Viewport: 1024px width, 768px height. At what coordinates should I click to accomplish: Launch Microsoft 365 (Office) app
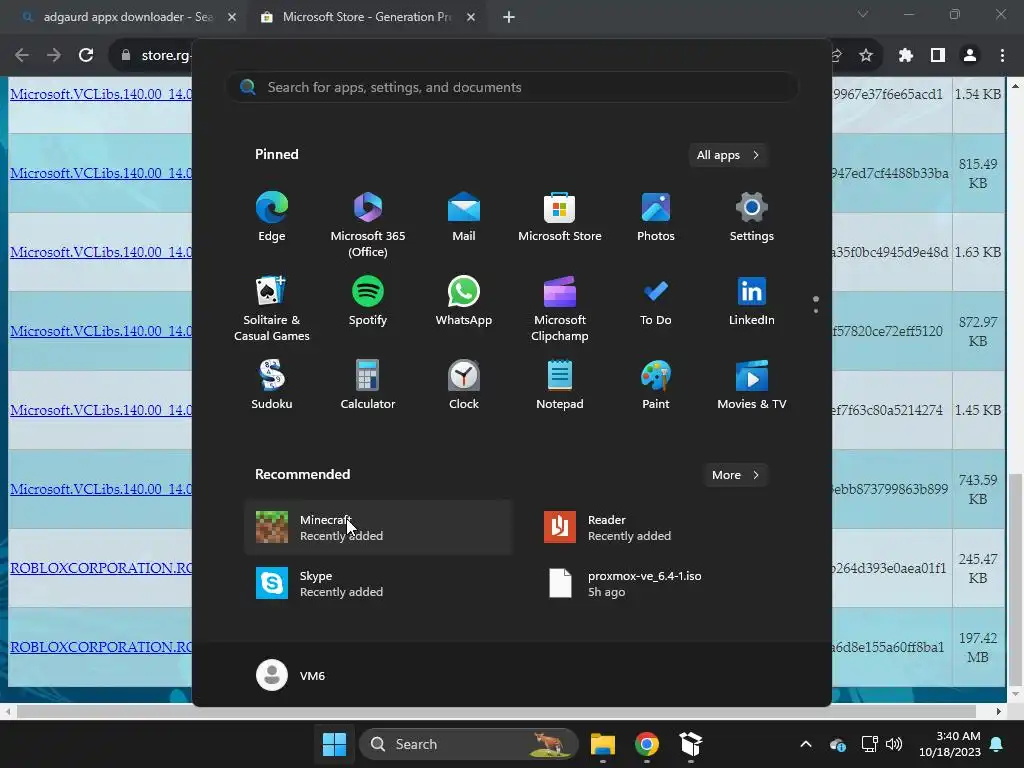point(368,225)
